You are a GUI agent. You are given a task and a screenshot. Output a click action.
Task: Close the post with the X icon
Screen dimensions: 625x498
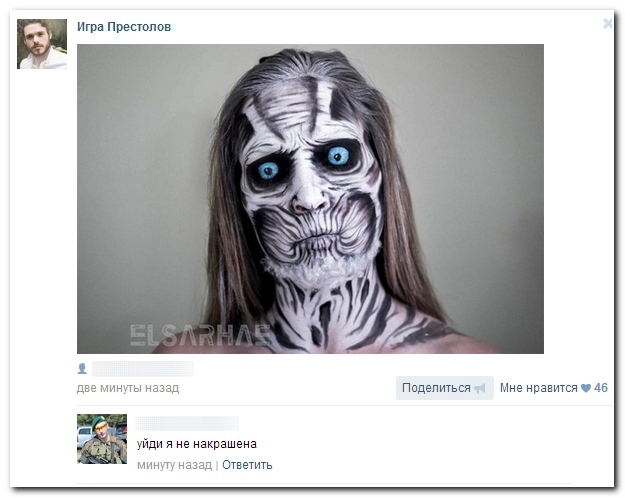(608, 24)
